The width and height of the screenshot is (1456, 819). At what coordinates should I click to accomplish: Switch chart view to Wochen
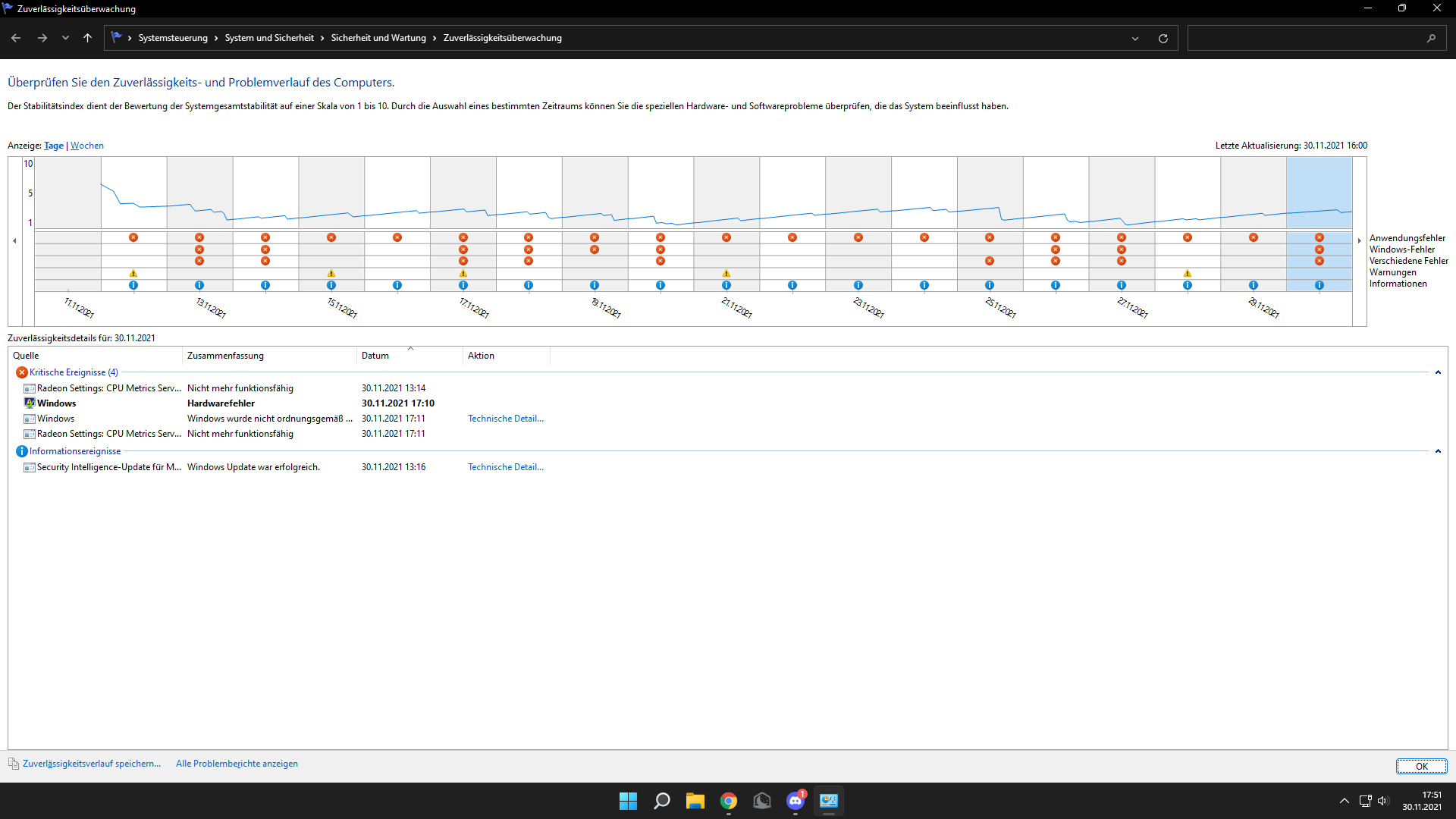87,146
